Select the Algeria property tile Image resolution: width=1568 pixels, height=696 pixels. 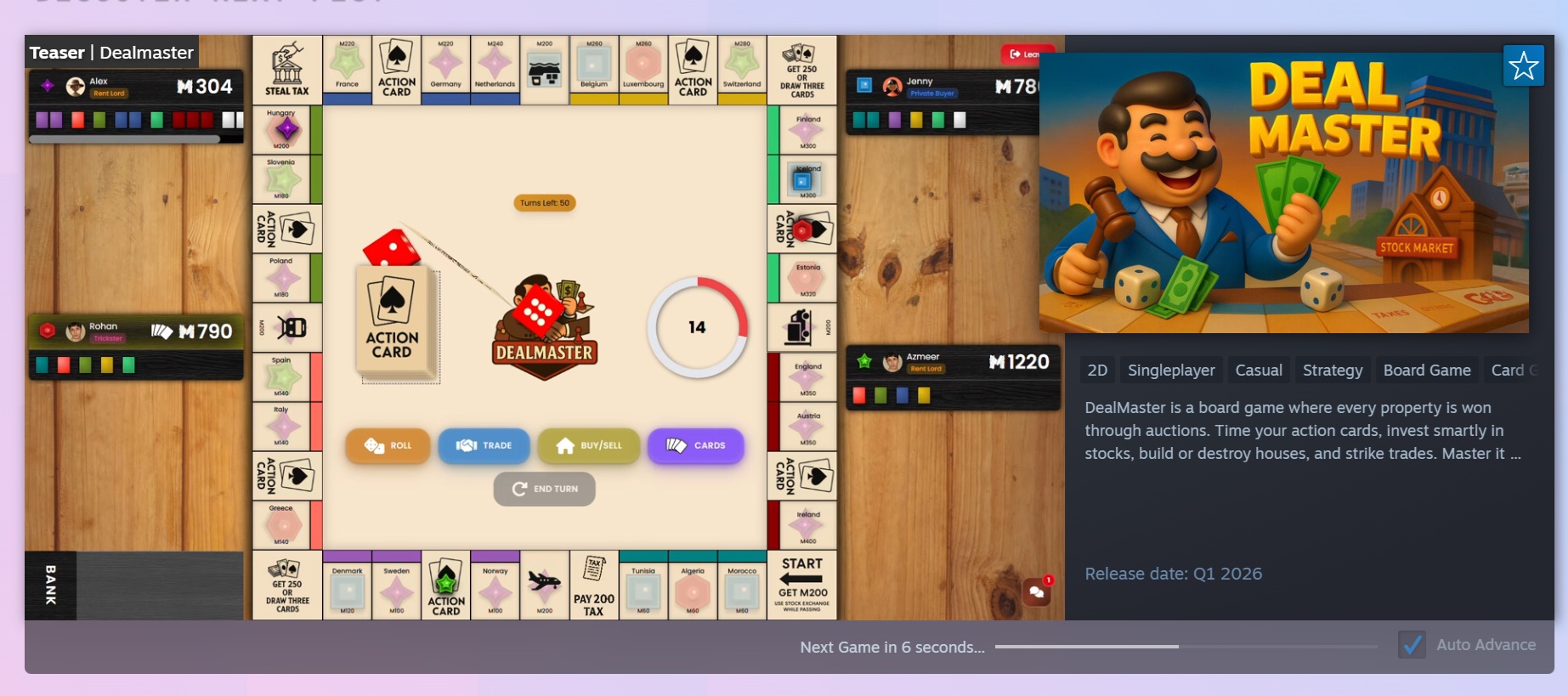(693, 586)
